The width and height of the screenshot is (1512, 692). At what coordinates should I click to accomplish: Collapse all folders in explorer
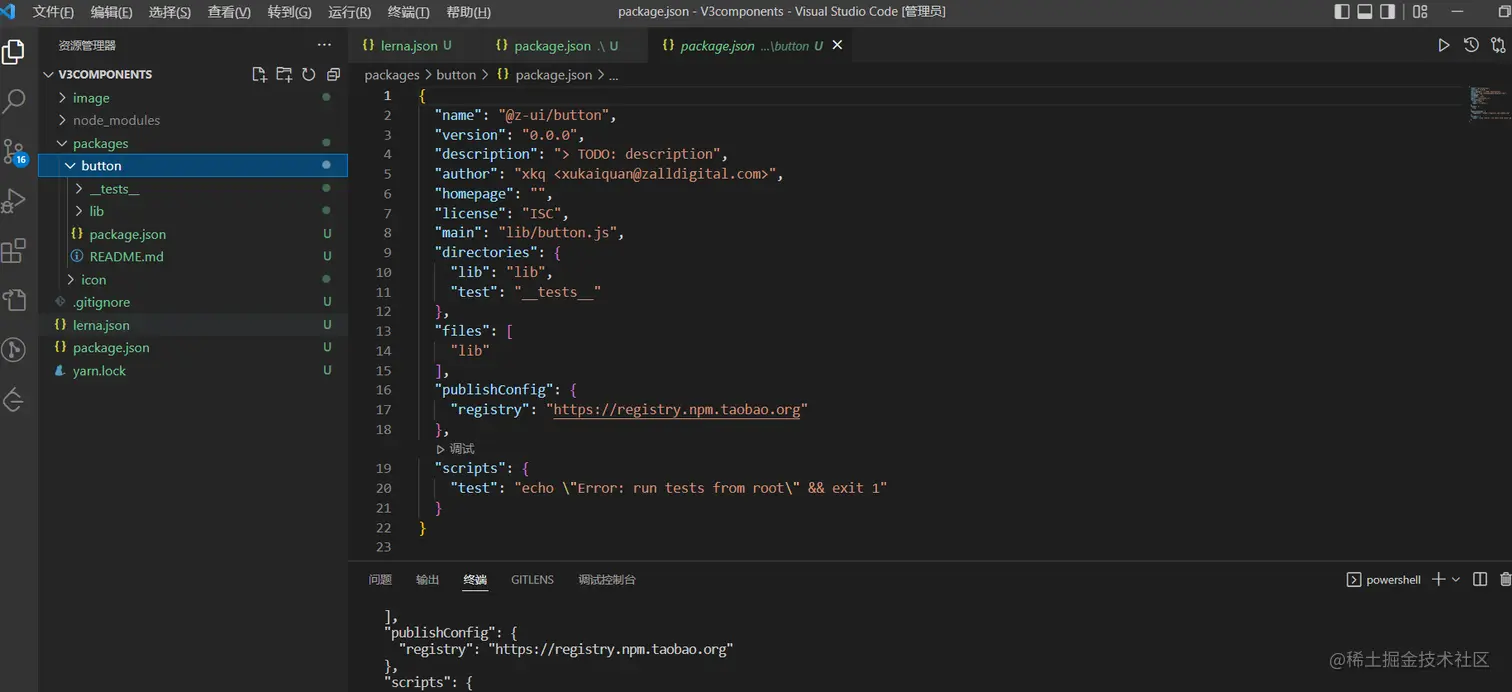click(333, 74)
